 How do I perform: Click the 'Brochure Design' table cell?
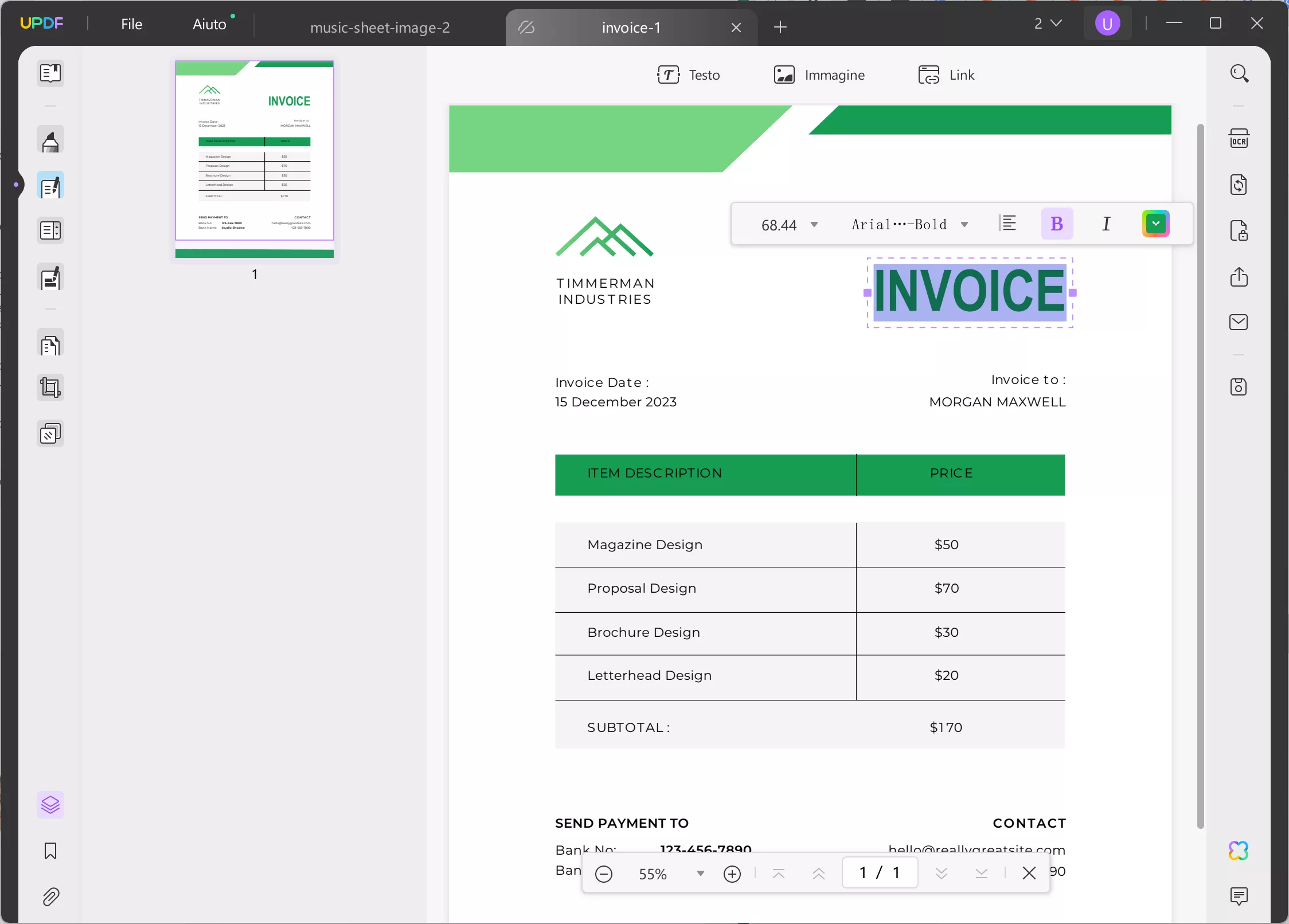coord(643,632)
